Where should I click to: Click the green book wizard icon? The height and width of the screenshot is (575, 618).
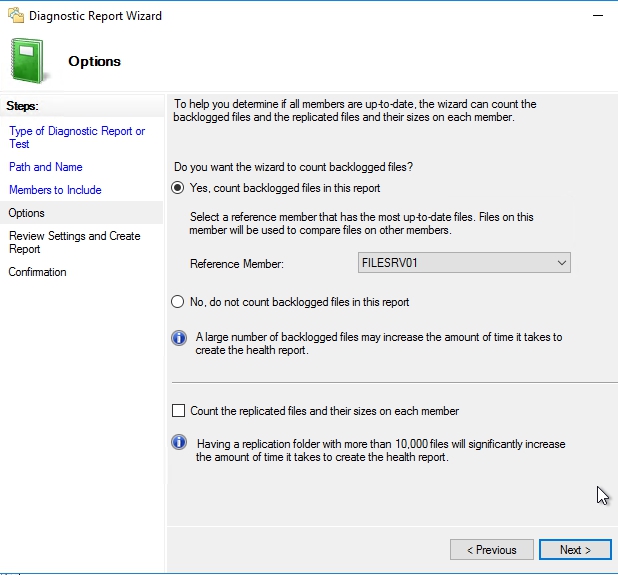pos(29,61)
